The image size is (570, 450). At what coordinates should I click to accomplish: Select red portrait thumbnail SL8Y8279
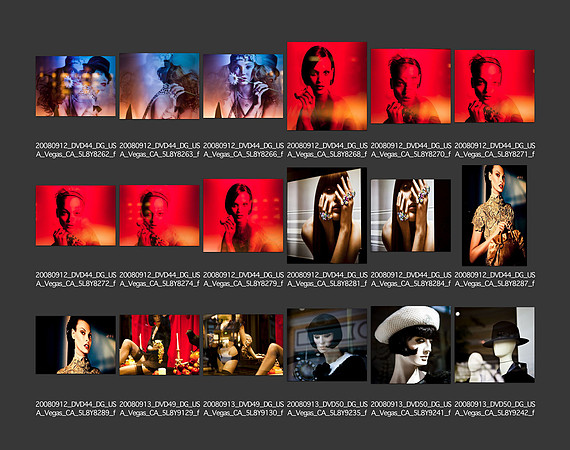243,216
